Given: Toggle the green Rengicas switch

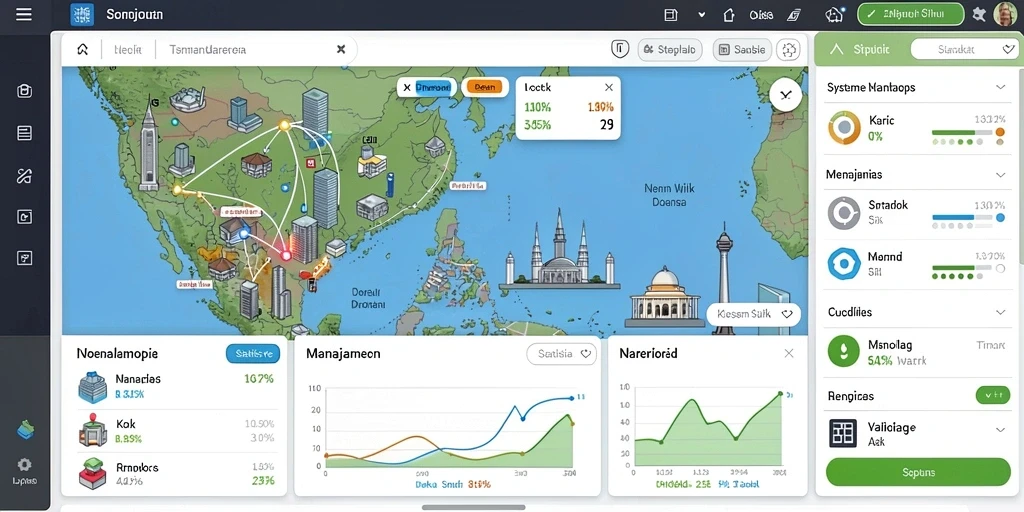Looking at the screenshot, I should point(993,395).
